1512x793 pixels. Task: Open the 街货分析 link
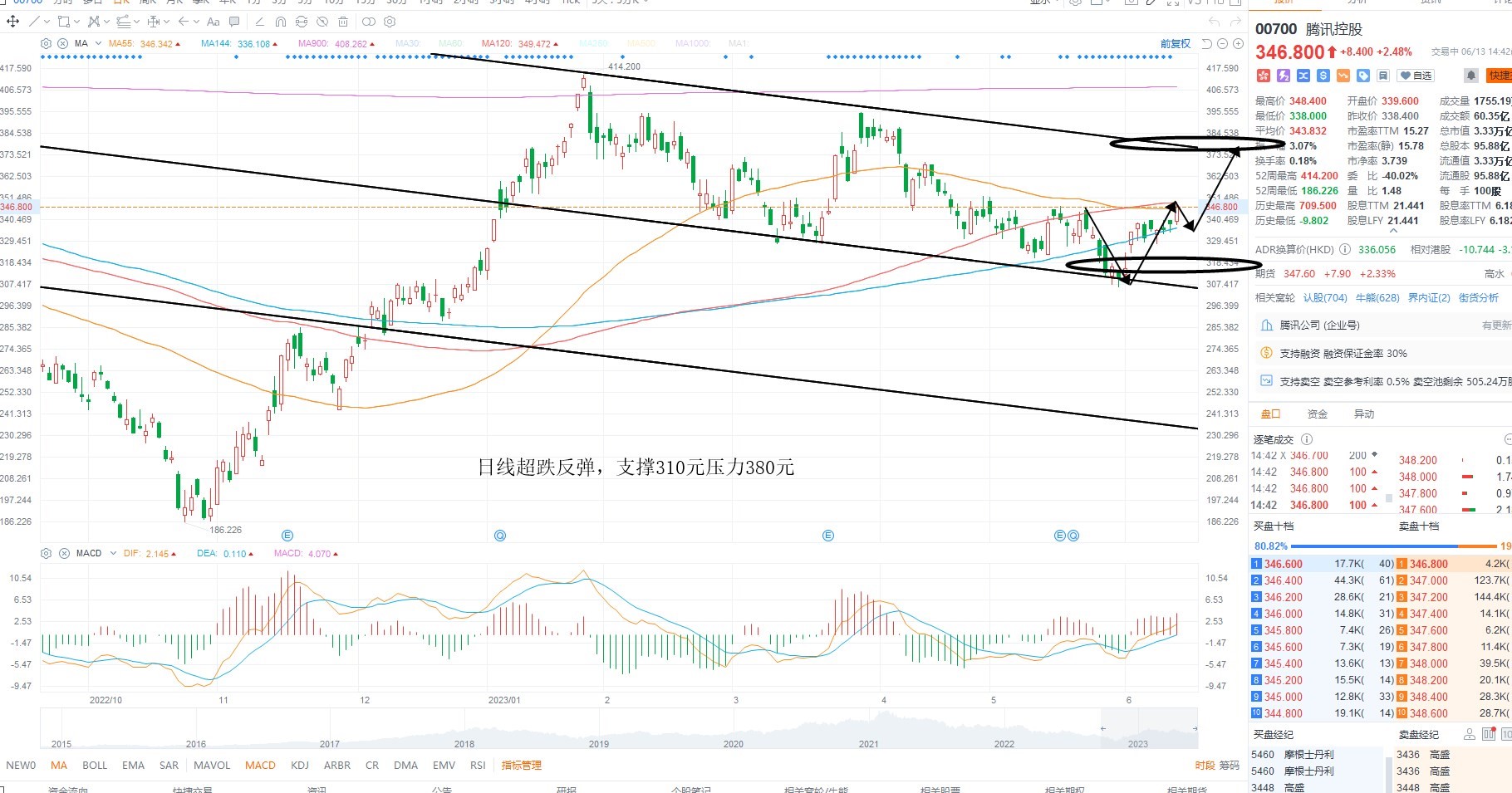(1479, 297)
